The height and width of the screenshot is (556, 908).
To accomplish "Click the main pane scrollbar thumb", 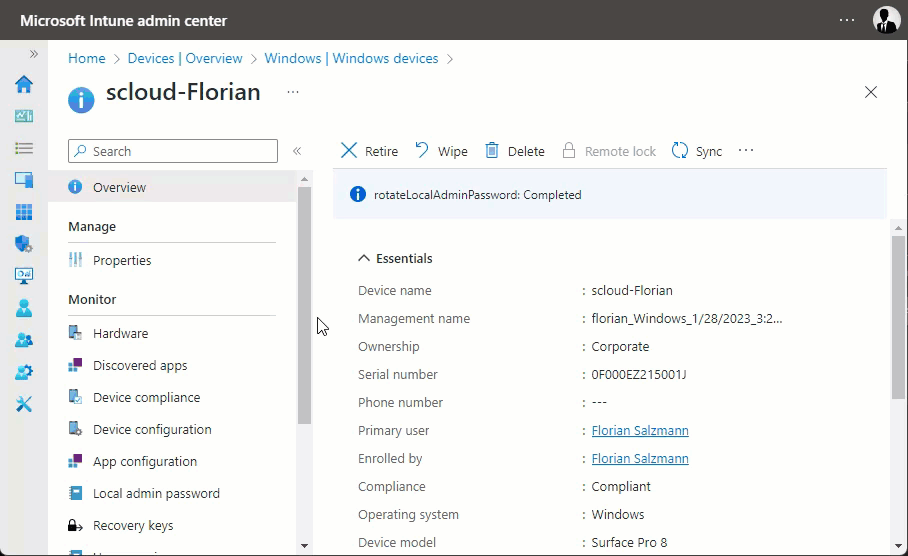I will pyautogui.click(x=898, y=317).
